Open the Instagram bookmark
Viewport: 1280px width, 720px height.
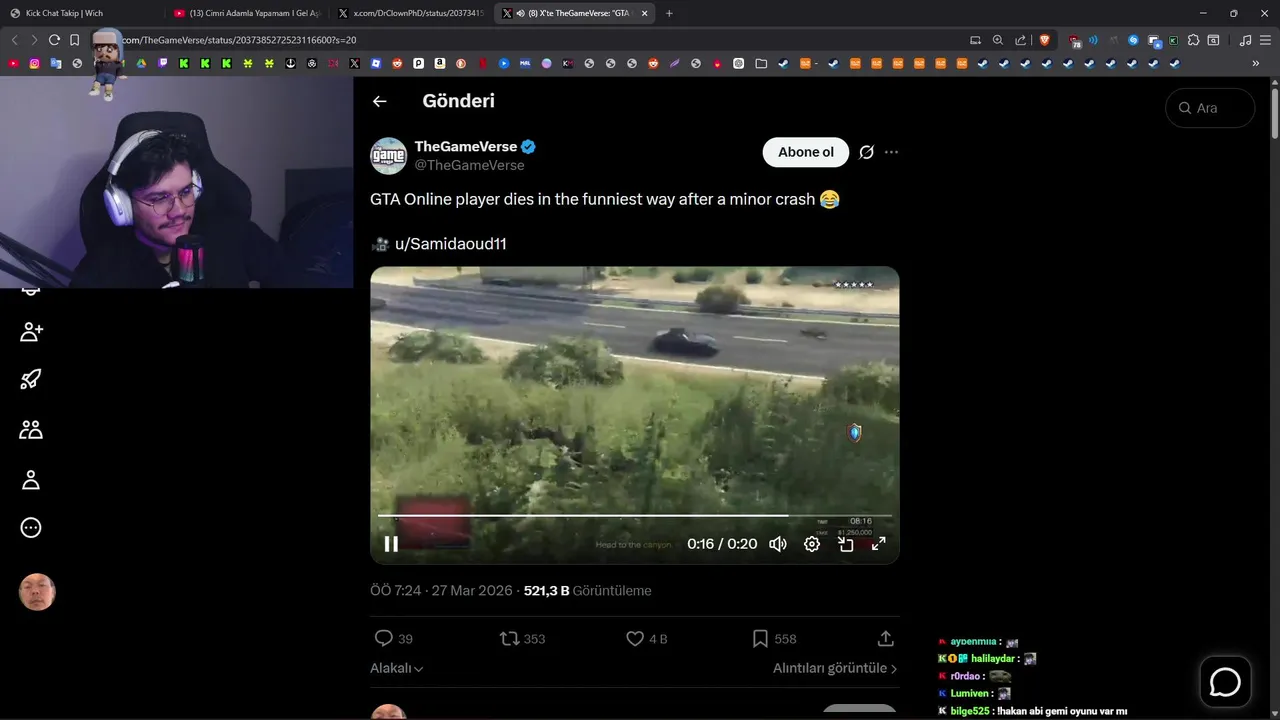point(34,63)
